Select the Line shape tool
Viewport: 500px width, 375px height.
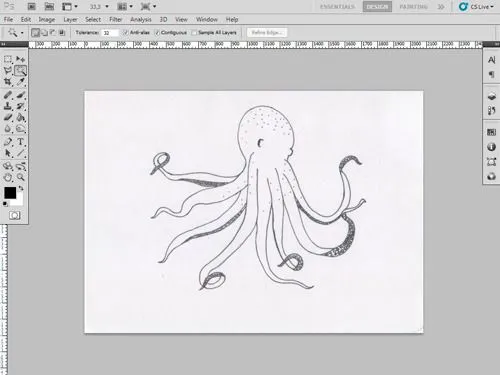[x=20, y=153]
